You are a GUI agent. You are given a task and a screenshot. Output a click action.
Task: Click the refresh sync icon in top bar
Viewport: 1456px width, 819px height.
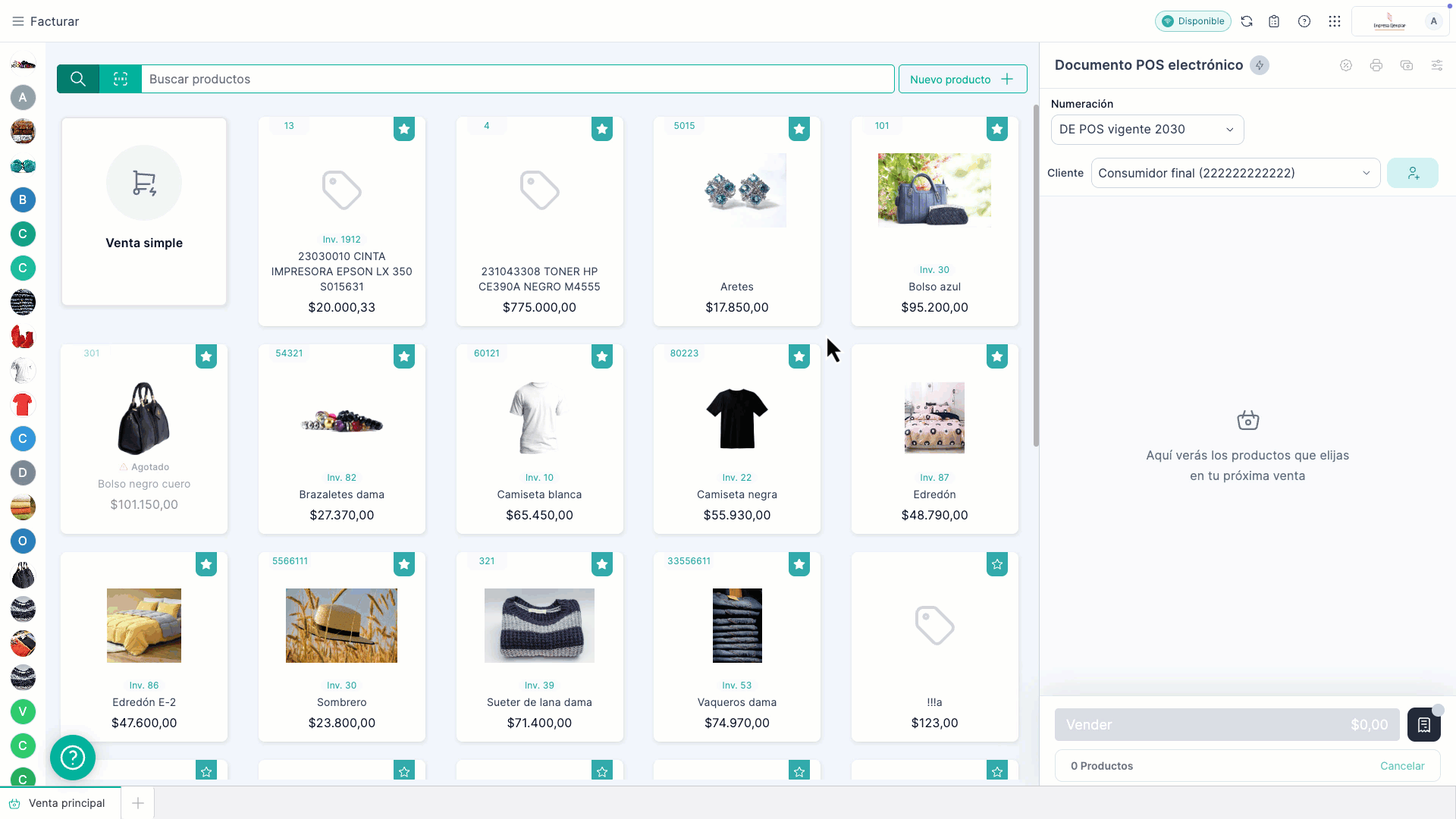[x=1247, y=21]
